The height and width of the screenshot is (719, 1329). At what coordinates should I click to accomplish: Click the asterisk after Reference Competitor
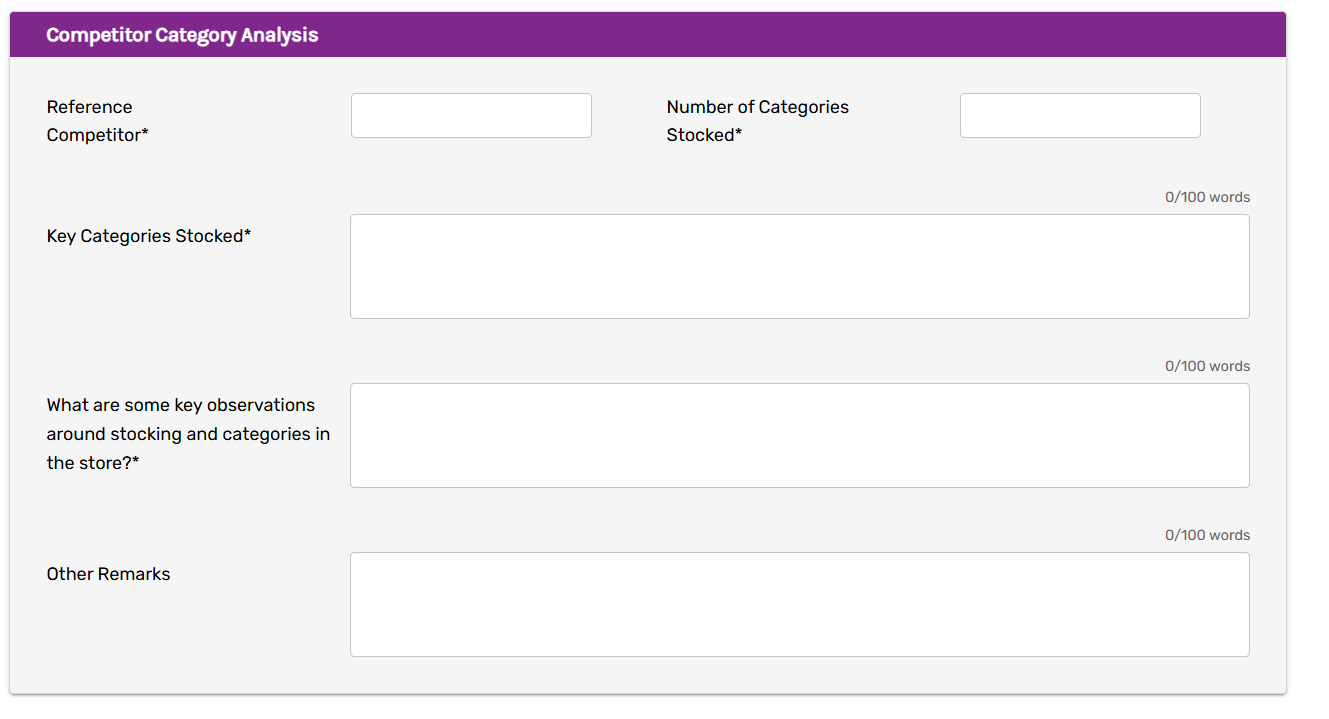pyautogui.click(x=145, y=134)
